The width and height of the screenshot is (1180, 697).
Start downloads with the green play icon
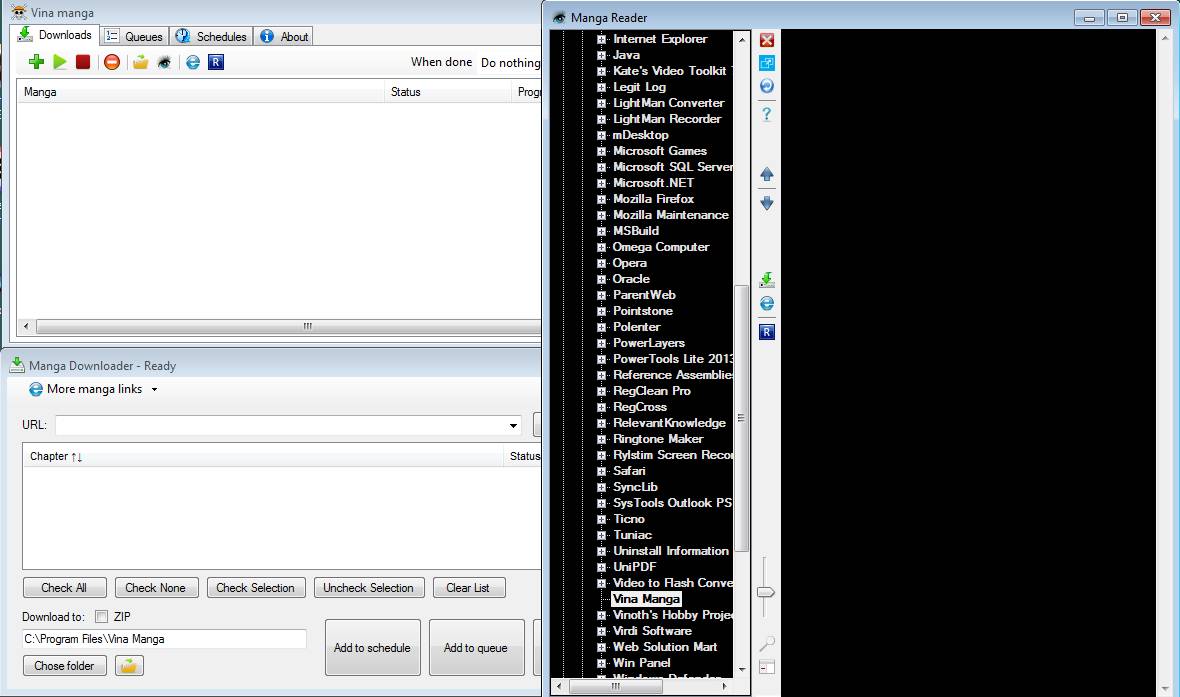60,62
